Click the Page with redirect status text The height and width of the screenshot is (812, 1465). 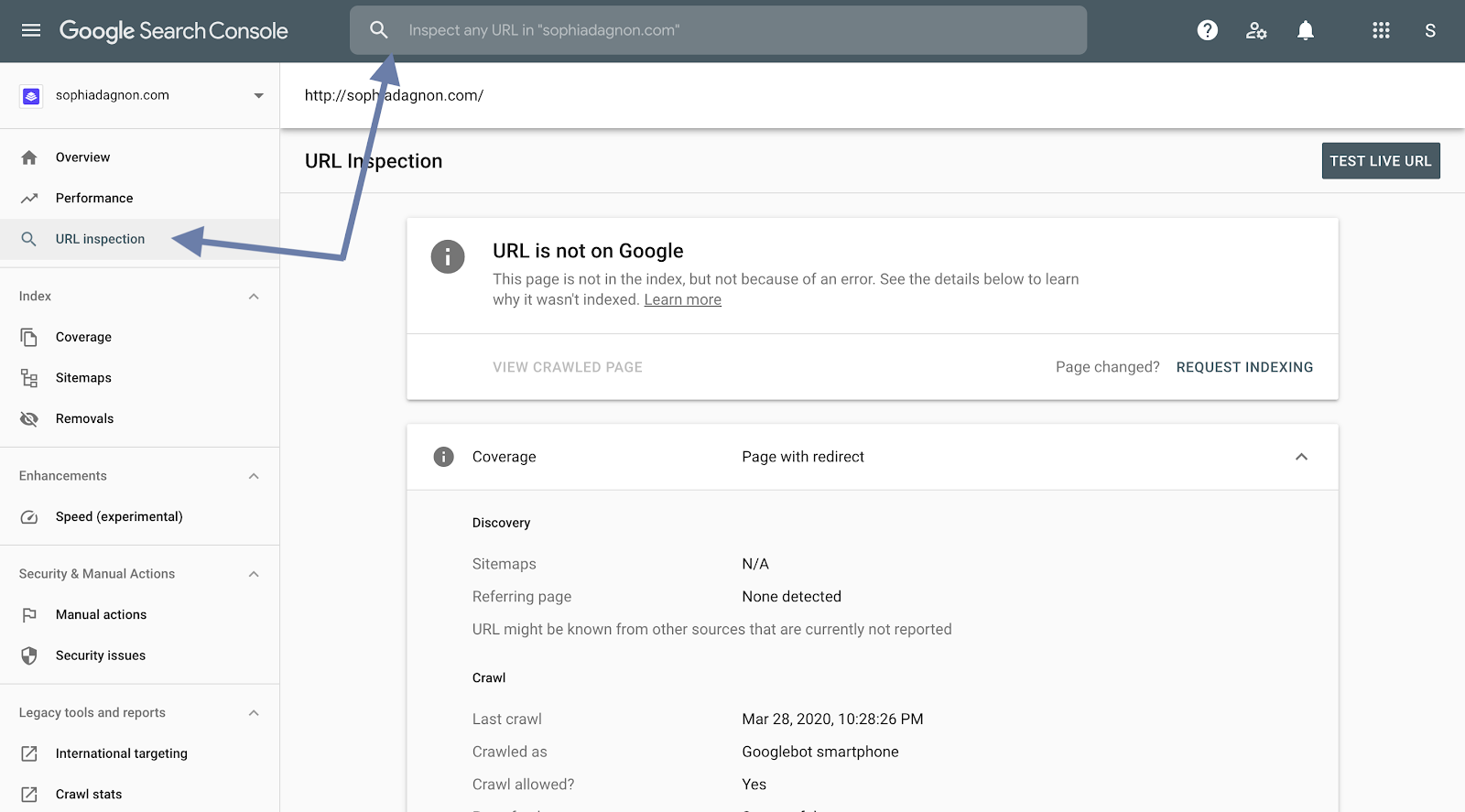[803, 457]
